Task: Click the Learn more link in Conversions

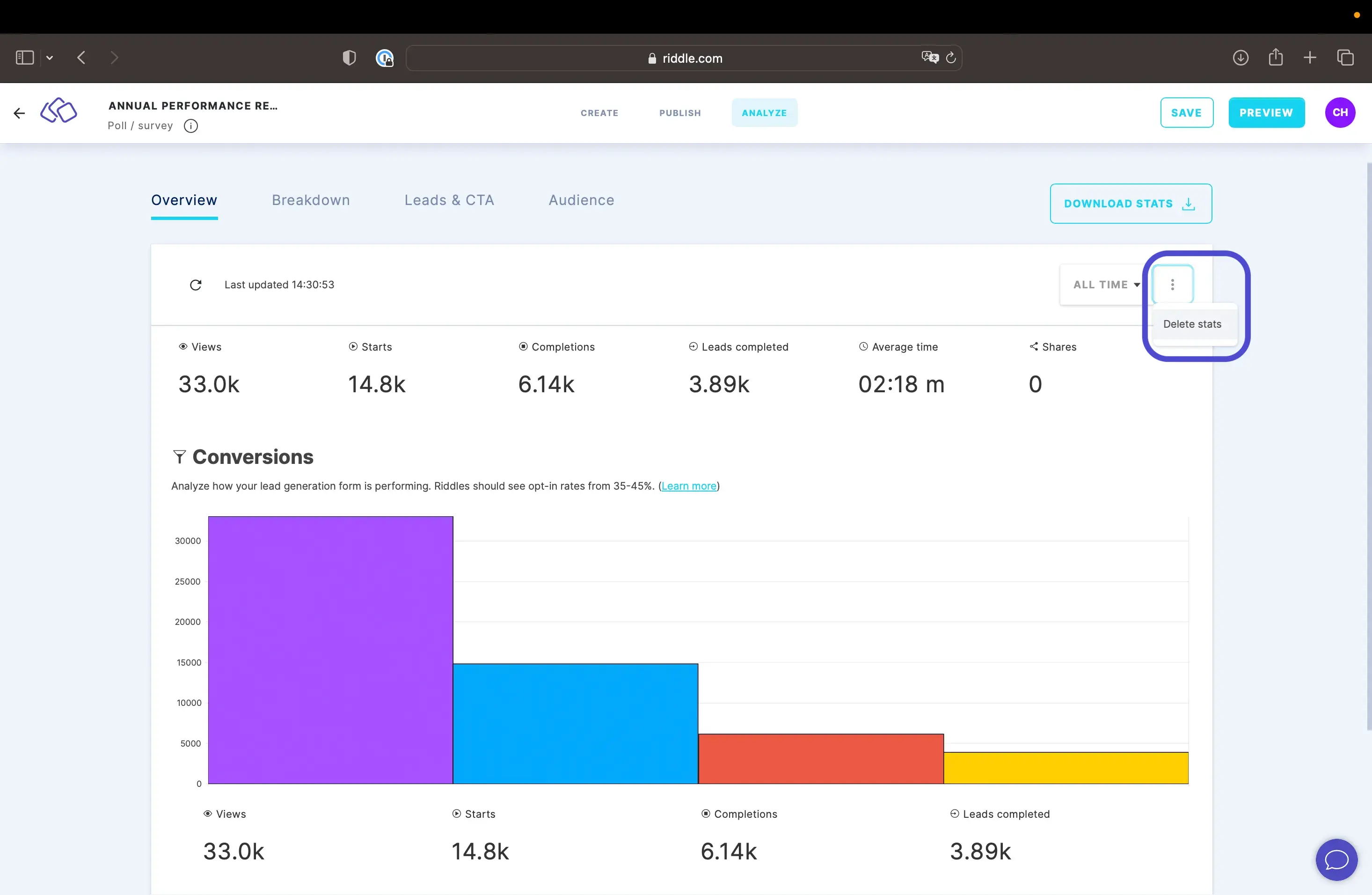Action: coord(689,486)
